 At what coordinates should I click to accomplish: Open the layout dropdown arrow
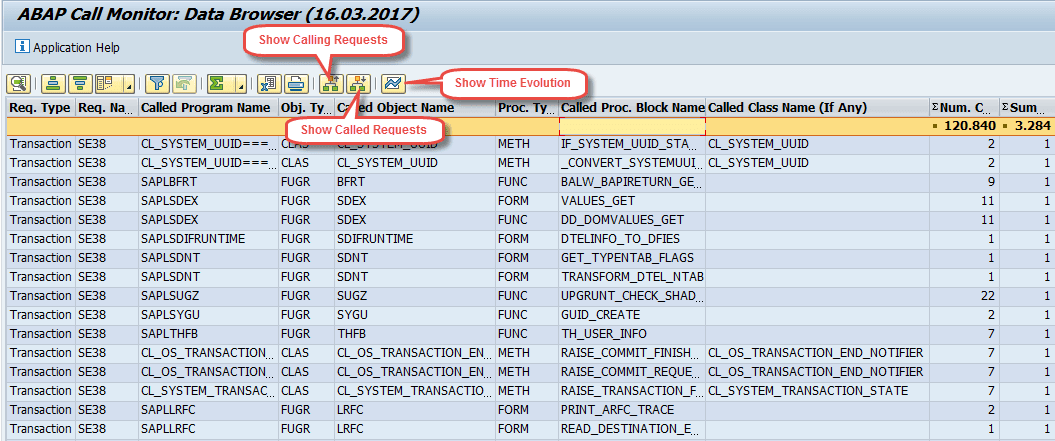128,83
